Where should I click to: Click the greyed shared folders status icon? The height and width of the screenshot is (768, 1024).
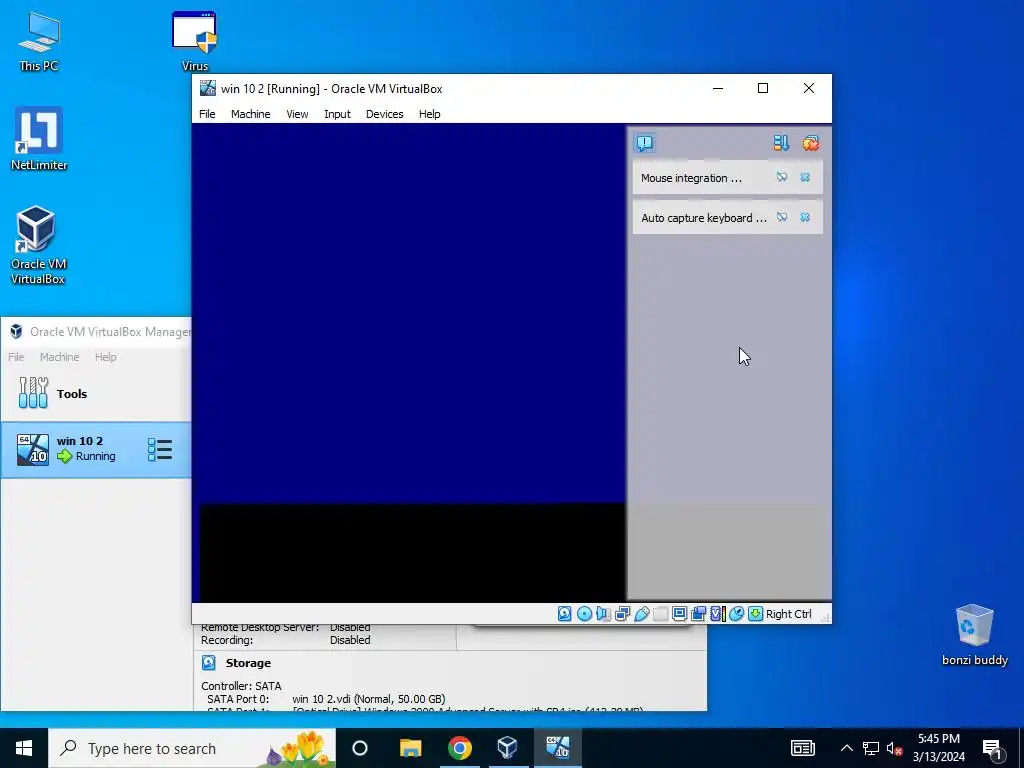tap(660, 614)
